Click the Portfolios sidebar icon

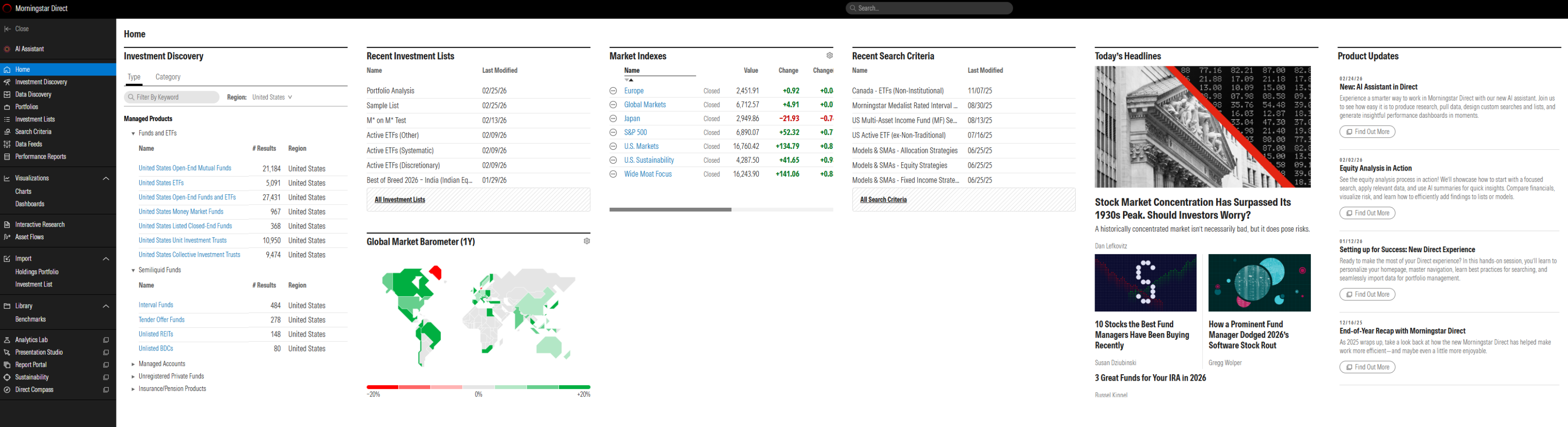click(7, 107)
